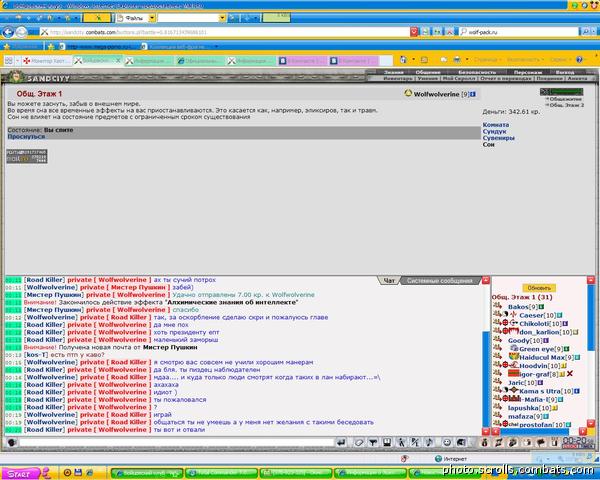Click the walking figure icon in chat toolbar
Image resolution: width=600 pixels, height=480 pixels.
[x=401, y=442]
